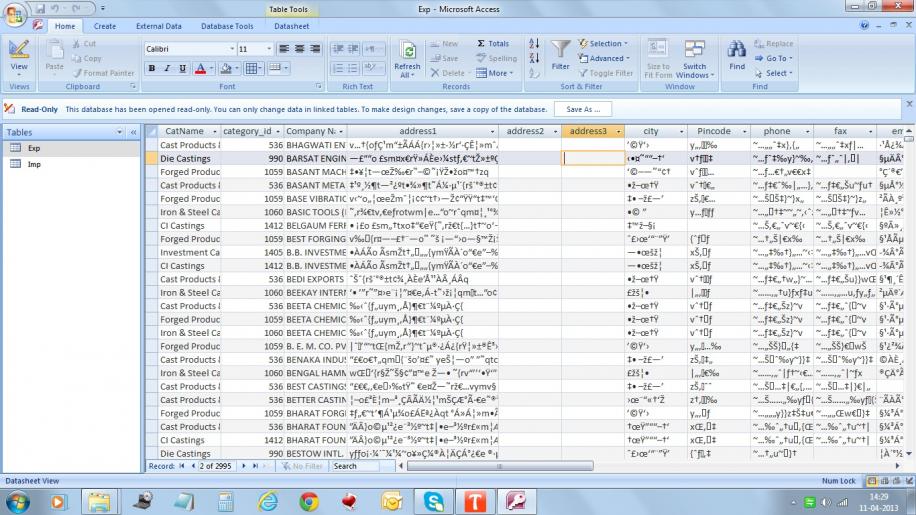Open the Select dropdown in Find group

(x=773, y=73)
